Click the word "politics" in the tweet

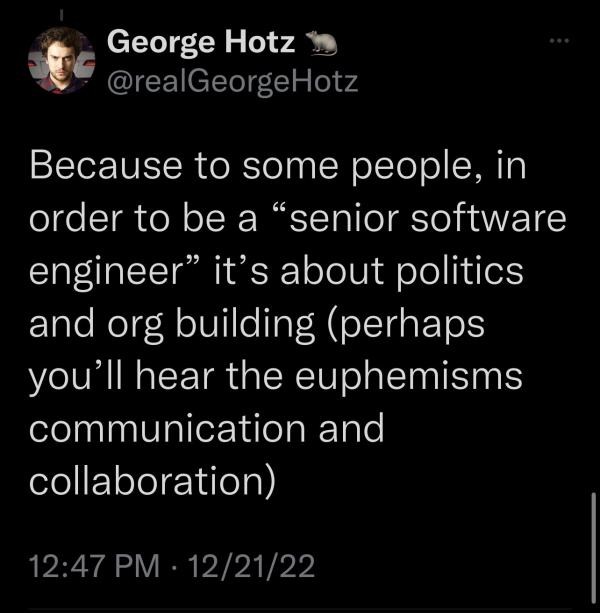tap(460, 272)
